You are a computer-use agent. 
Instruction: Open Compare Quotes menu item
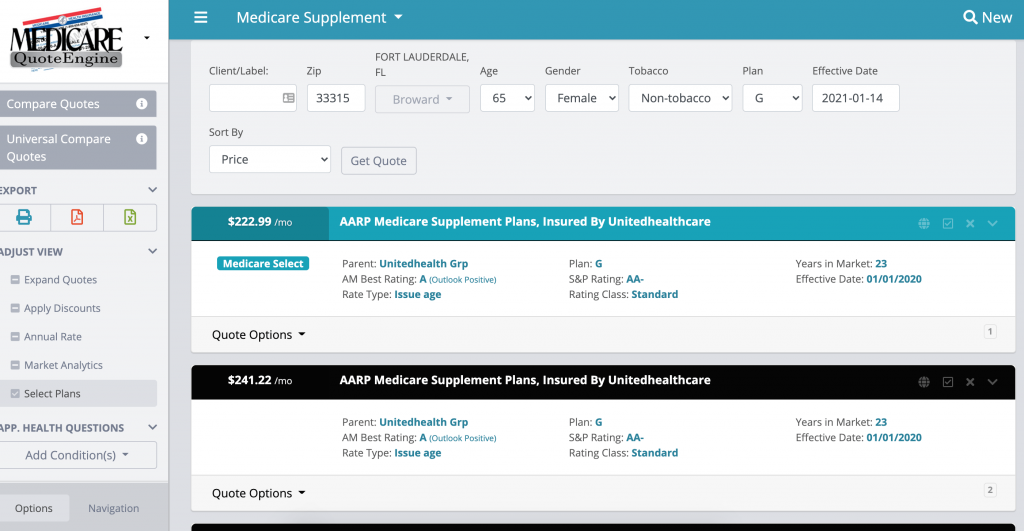click(x=78, y=104)
